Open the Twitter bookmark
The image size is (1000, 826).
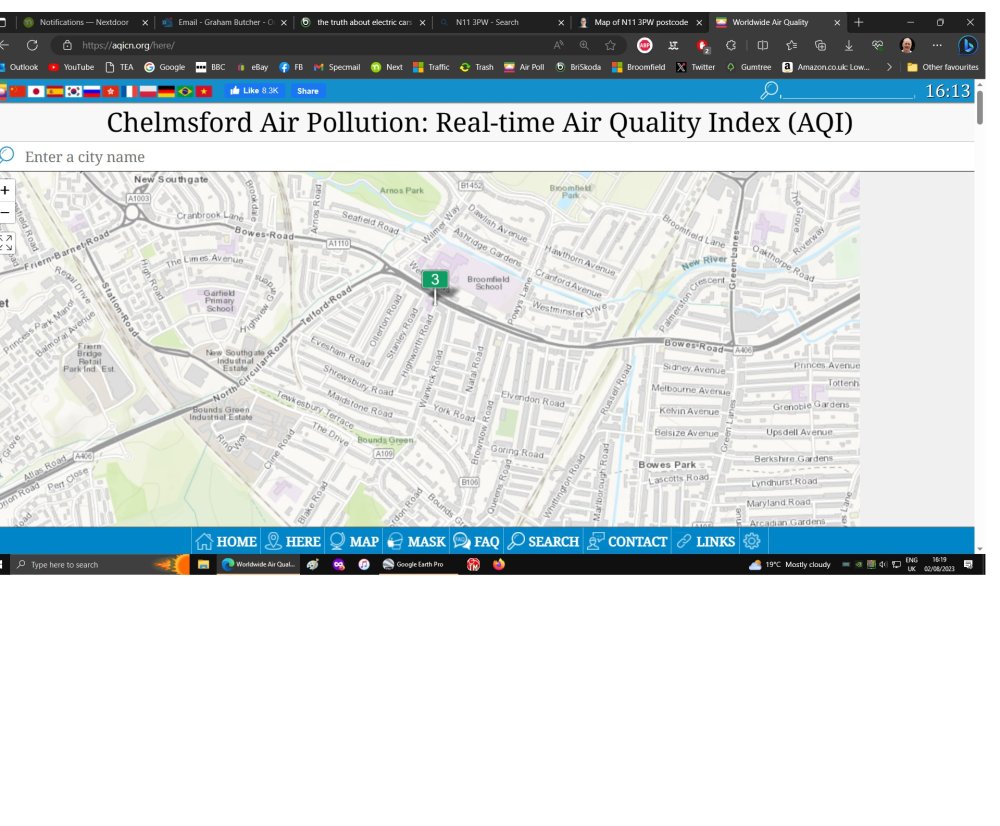click(696, 67)
